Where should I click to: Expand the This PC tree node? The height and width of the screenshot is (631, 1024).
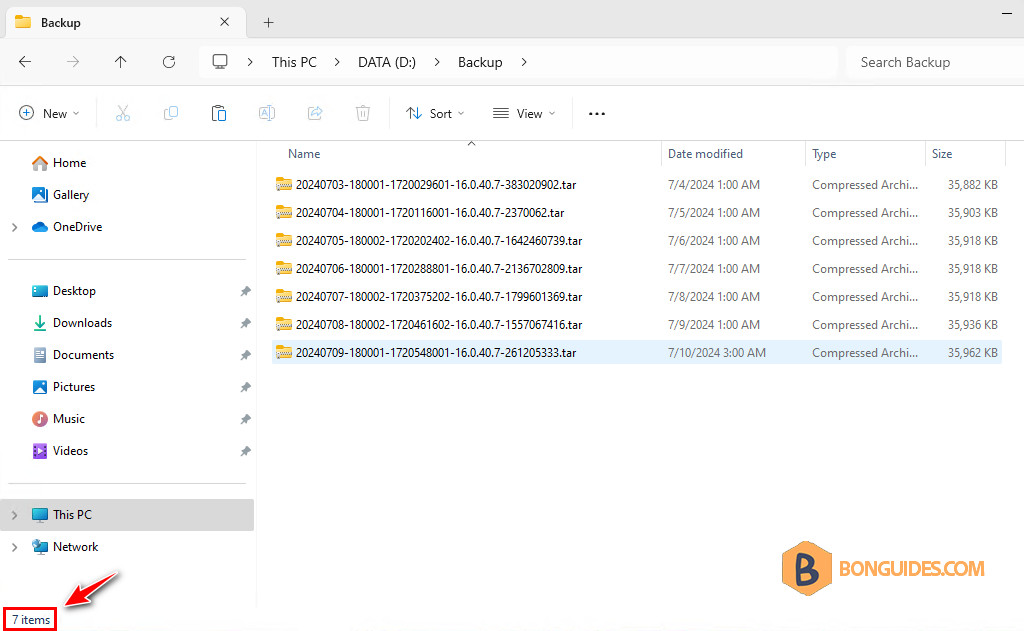click(14, 515)
